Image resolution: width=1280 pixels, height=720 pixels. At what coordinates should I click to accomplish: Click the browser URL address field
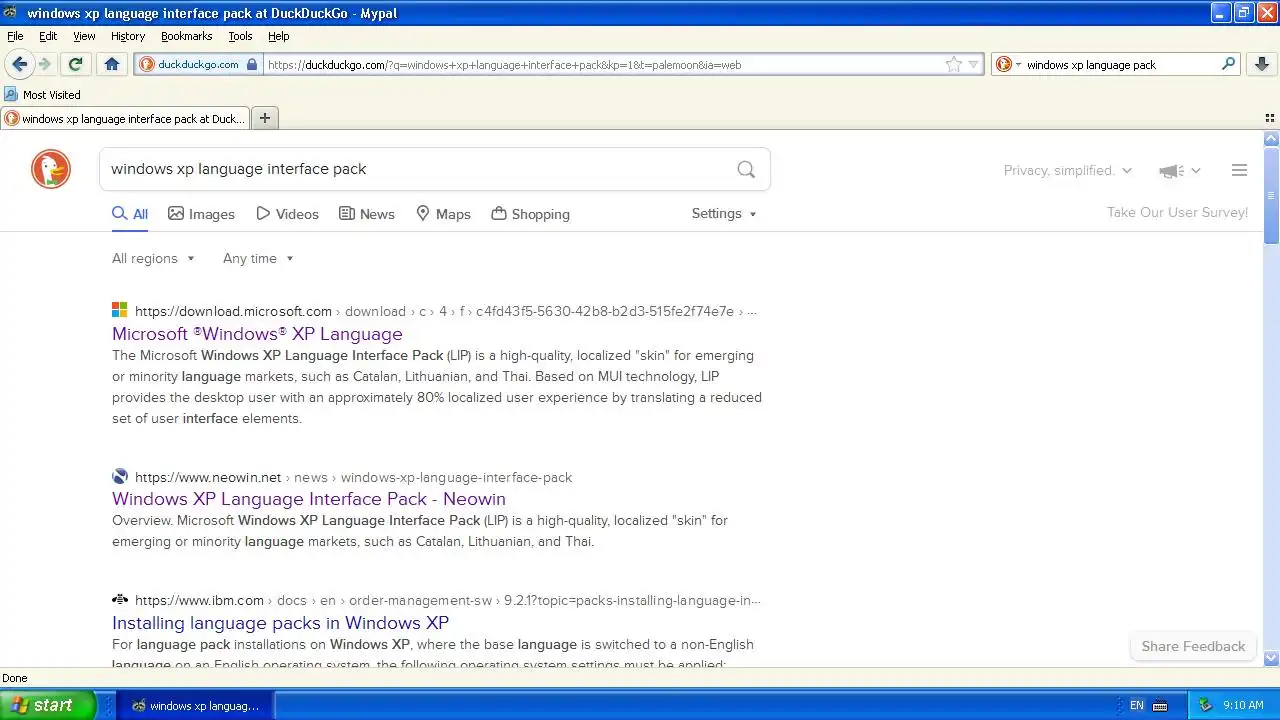coord(603,65)
